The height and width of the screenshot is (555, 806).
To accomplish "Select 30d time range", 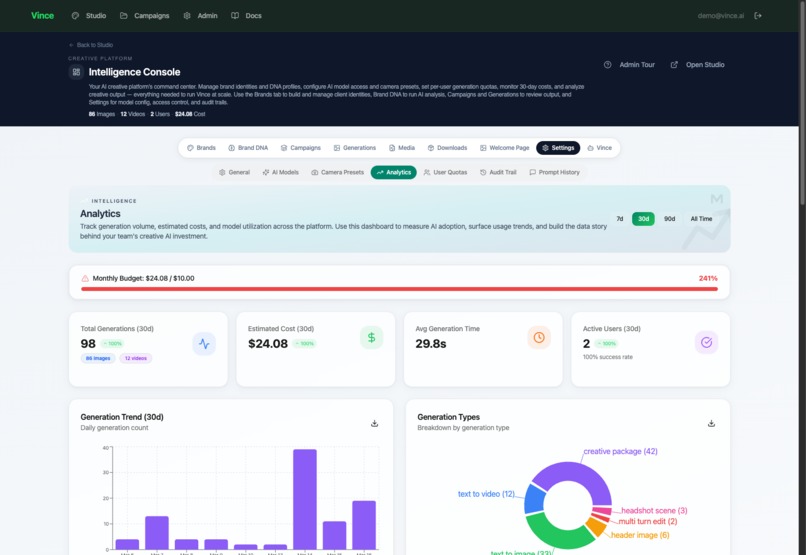I will coord(643,219).
